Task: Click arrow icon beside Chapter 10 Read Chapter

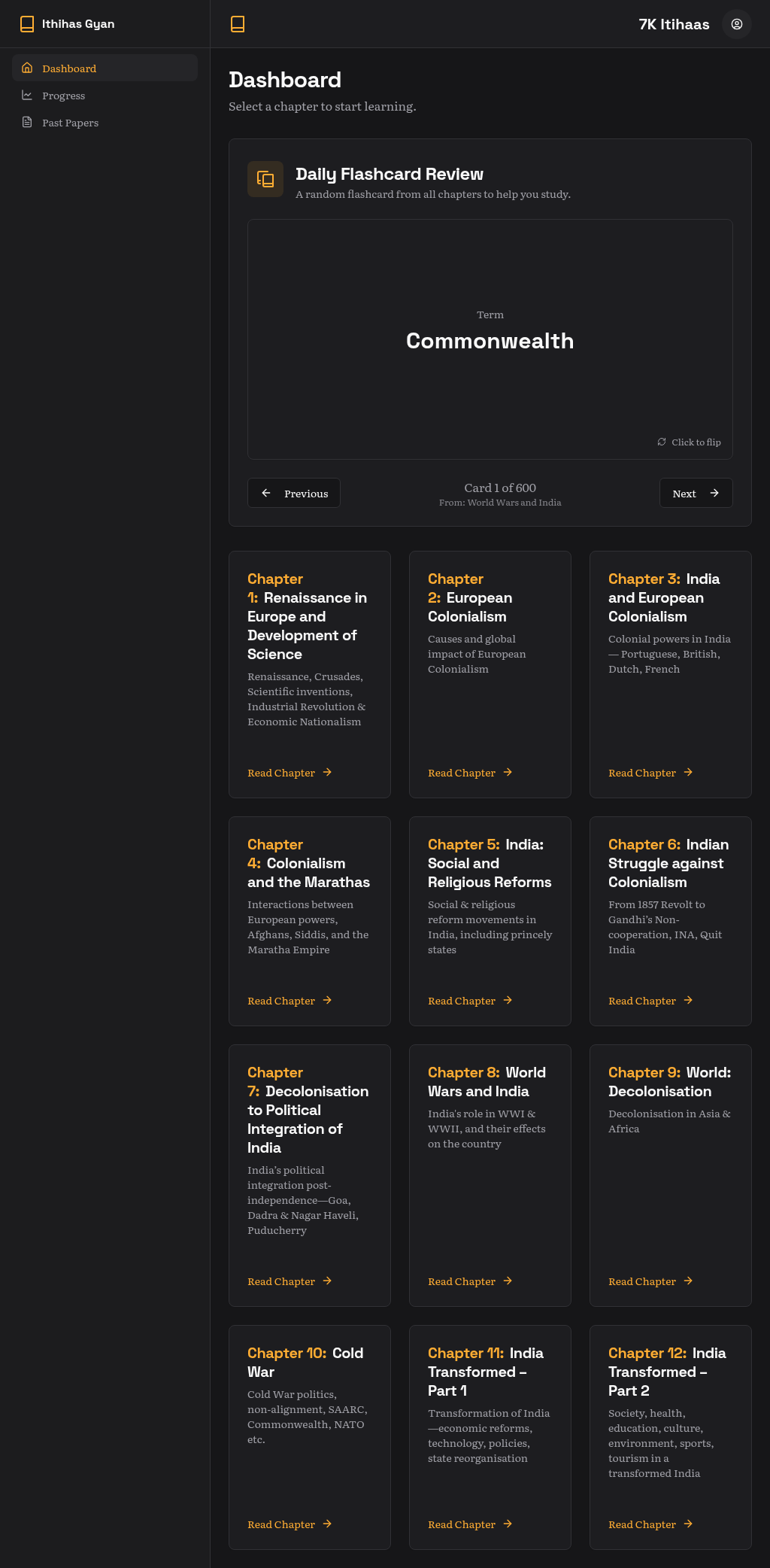Action: [x=327, y=1524]
